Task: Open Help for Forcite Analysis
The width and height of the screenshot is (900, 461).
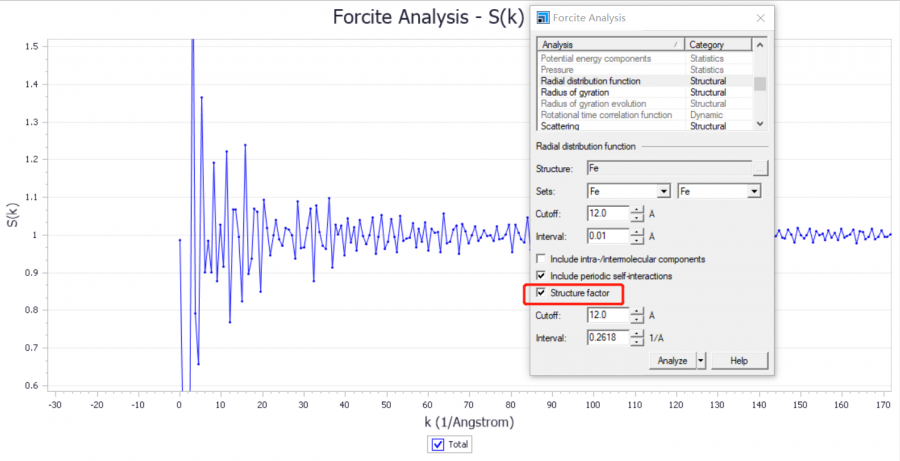Action: (739, 360)
